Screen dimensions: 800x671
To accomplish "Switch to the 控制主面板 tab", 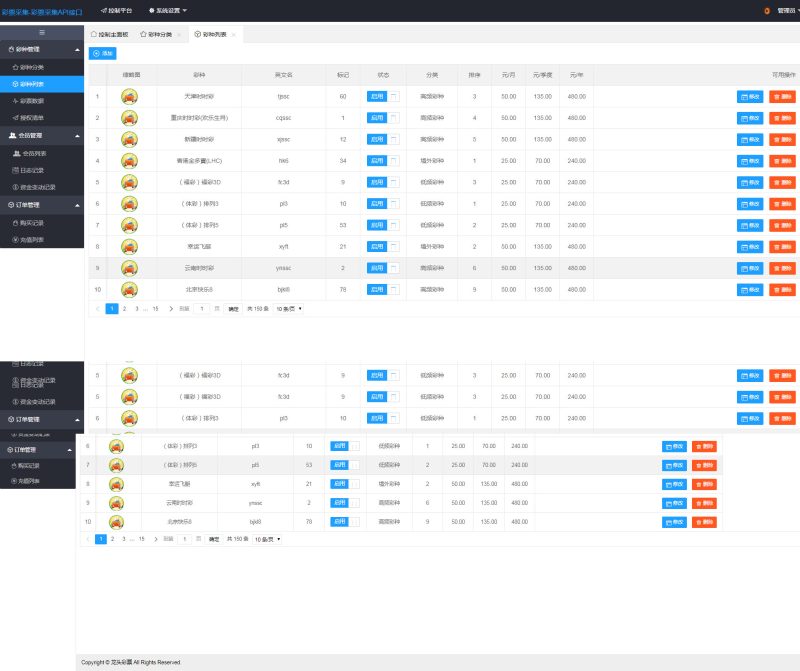I will coord(110,35).
